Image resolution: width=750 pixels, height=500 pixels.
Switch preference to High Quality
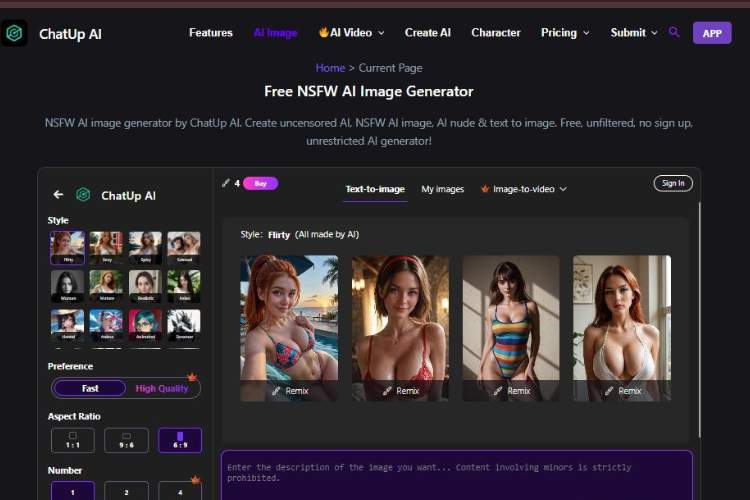point(161,388)
